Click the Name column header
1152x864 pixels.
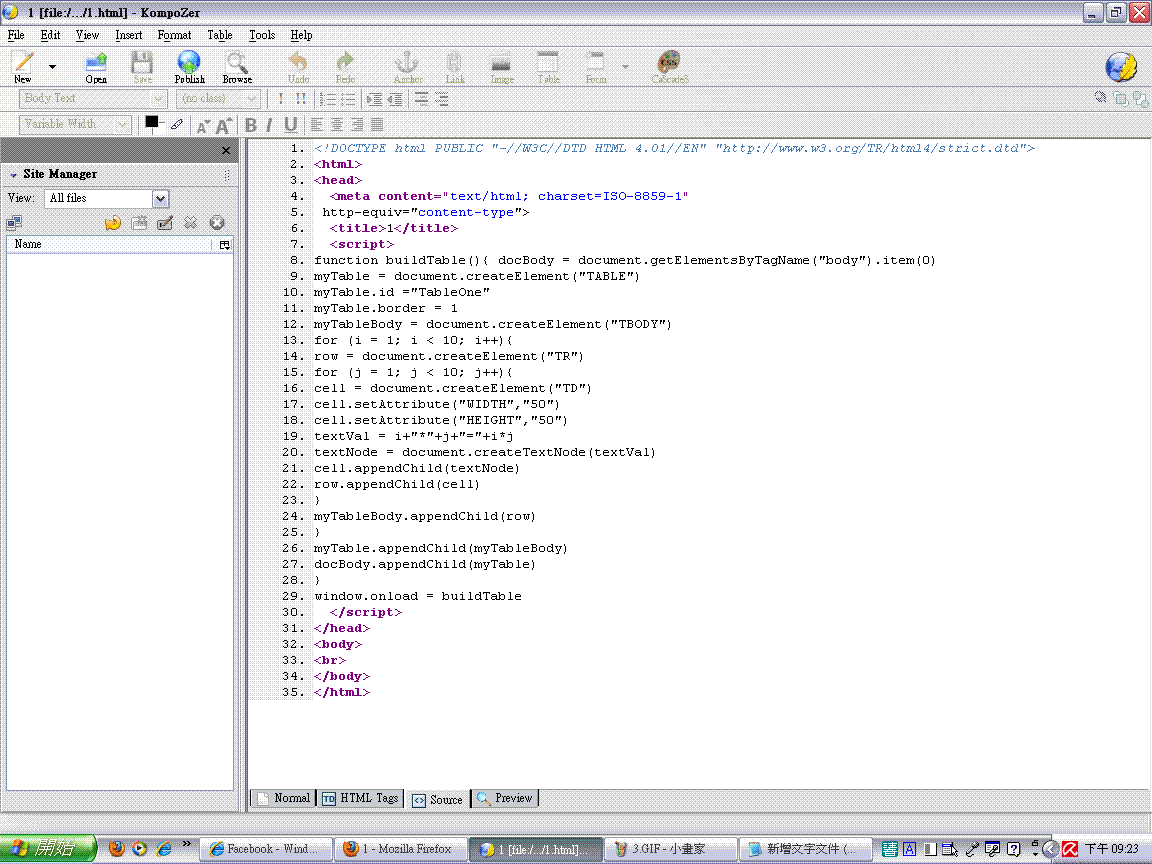(x=110, y=244)
